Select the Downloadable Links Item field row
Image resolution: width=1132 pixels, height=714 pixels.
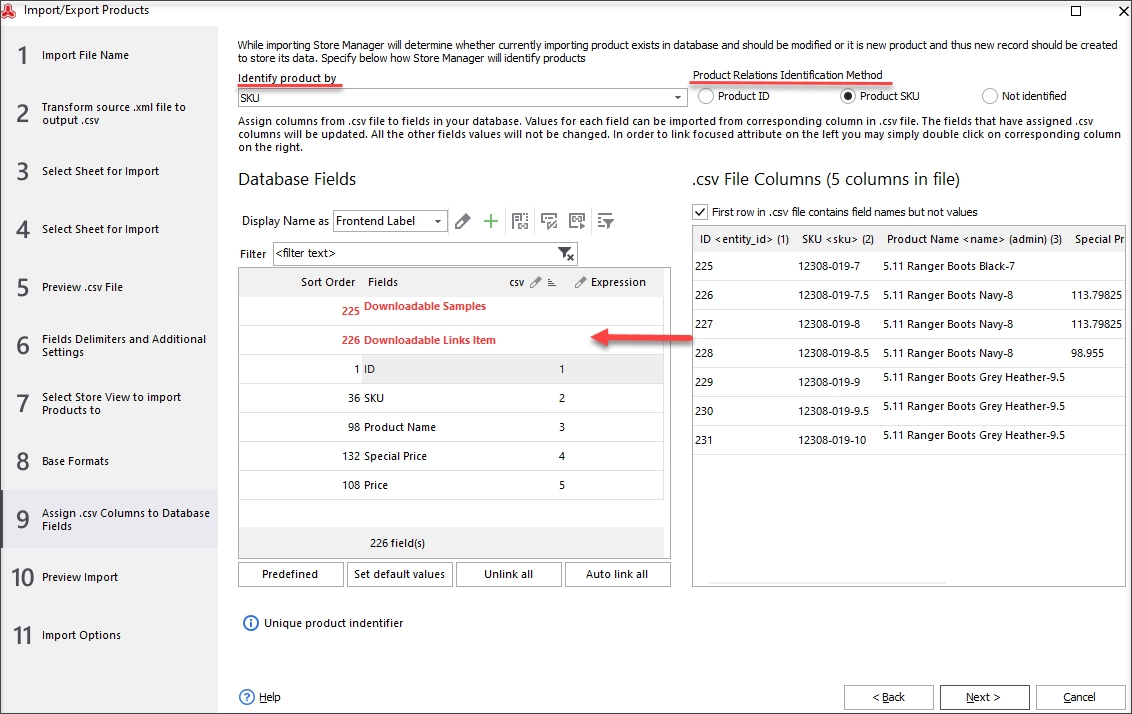pos(451,340)
